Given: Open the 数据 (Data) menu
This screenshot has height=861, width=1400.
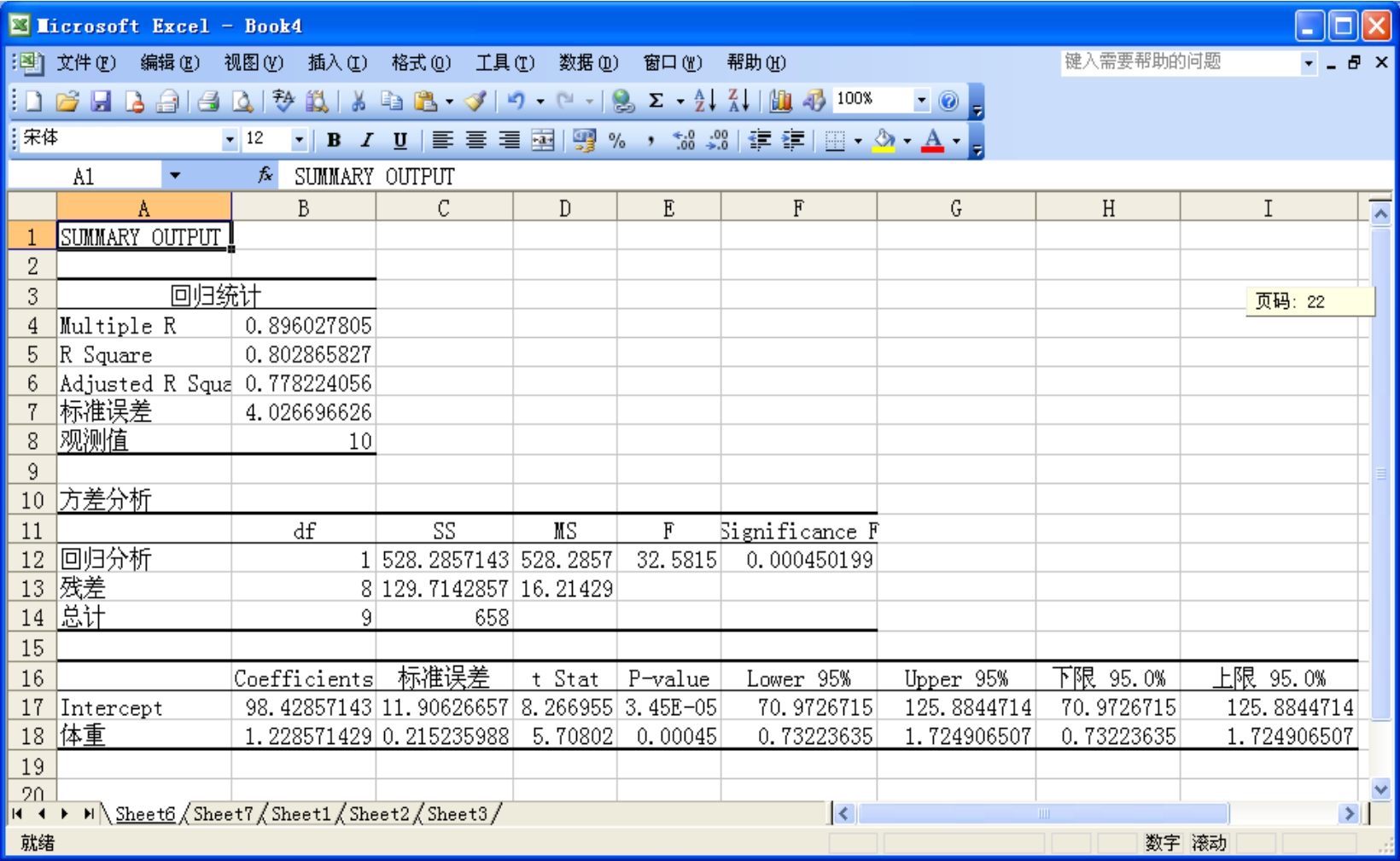Looking at the screenshot, I should coord(588,62).
